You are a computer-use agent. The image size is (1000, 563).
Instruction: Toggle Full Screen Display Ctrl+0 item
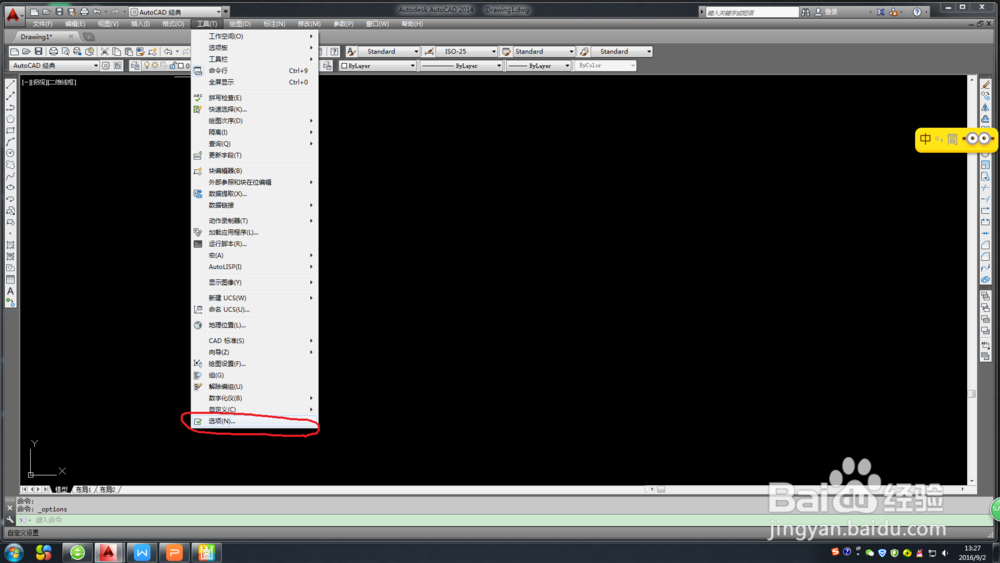(255, 82)
